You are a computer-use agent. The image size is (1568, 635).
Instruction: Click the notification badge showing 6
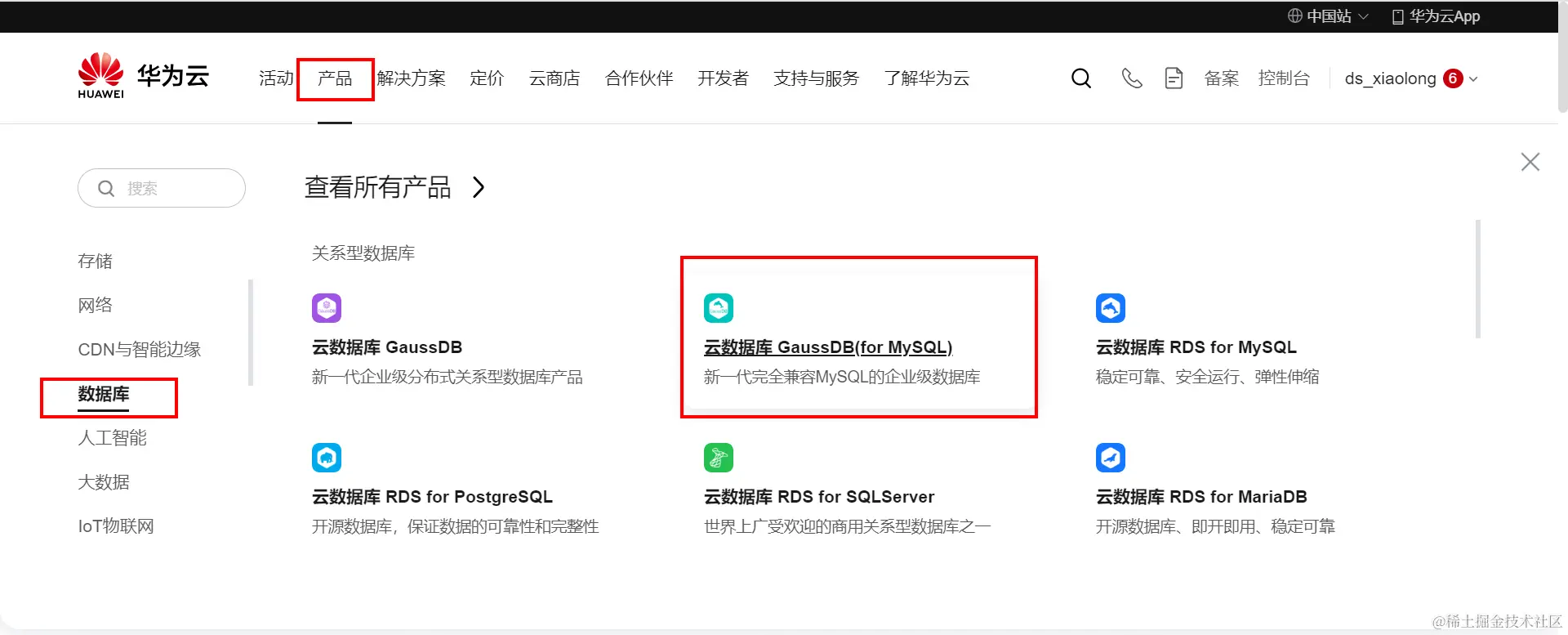1453,78
